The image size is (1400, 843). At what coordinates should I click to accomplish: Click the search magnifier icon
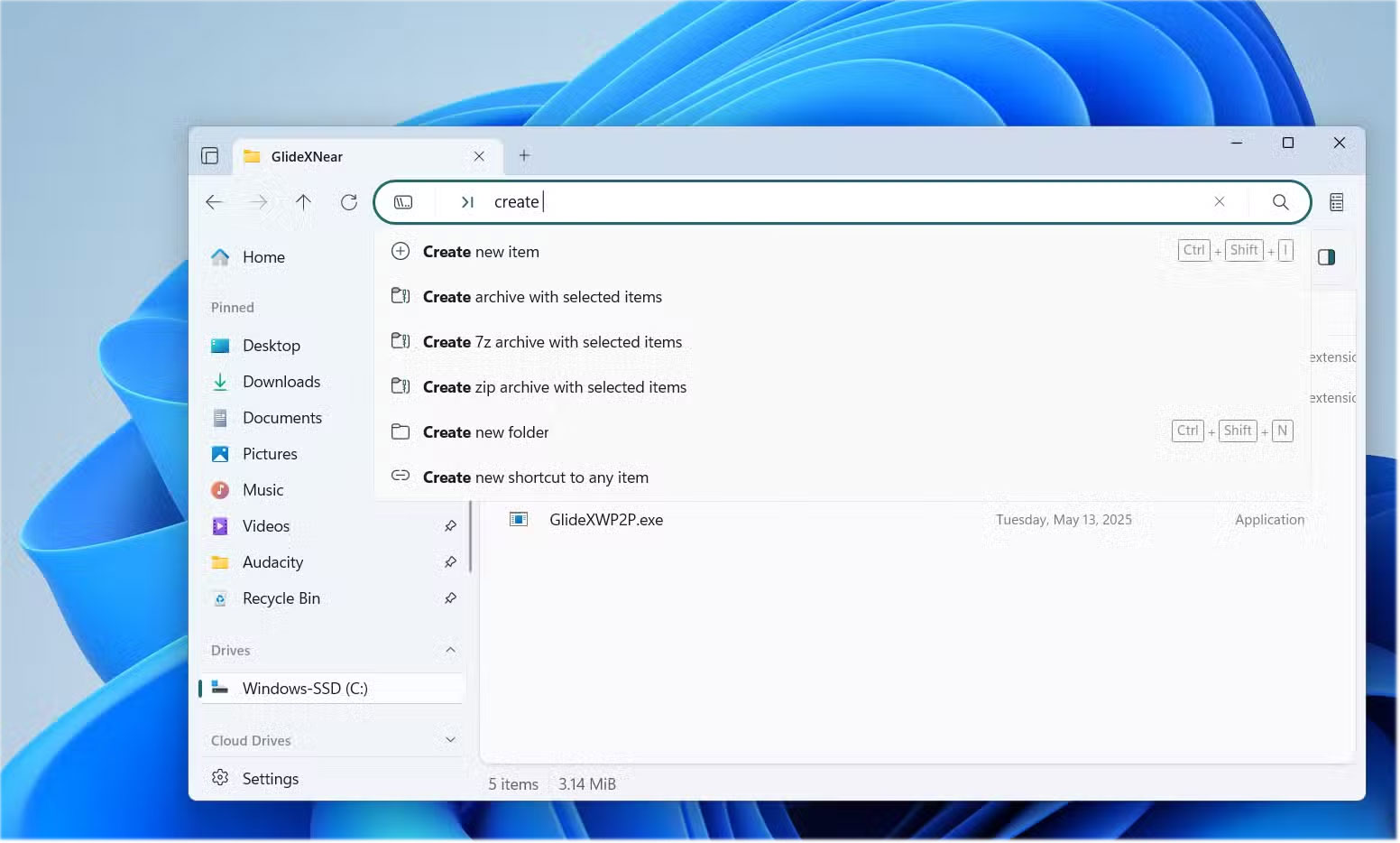click(1281, 201)
